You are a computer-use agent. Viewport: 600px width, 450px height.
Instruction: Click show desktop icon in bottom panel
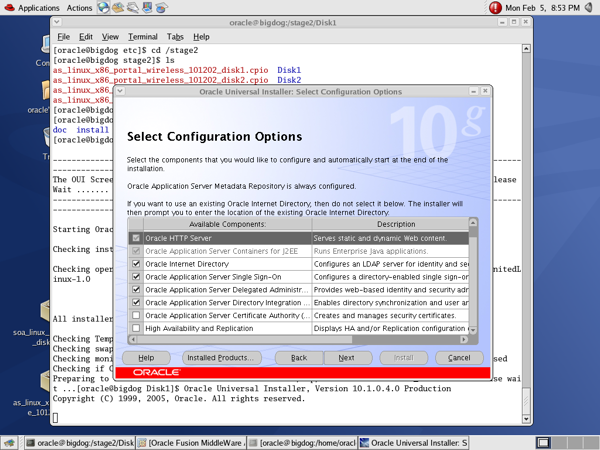pos(10,443)
